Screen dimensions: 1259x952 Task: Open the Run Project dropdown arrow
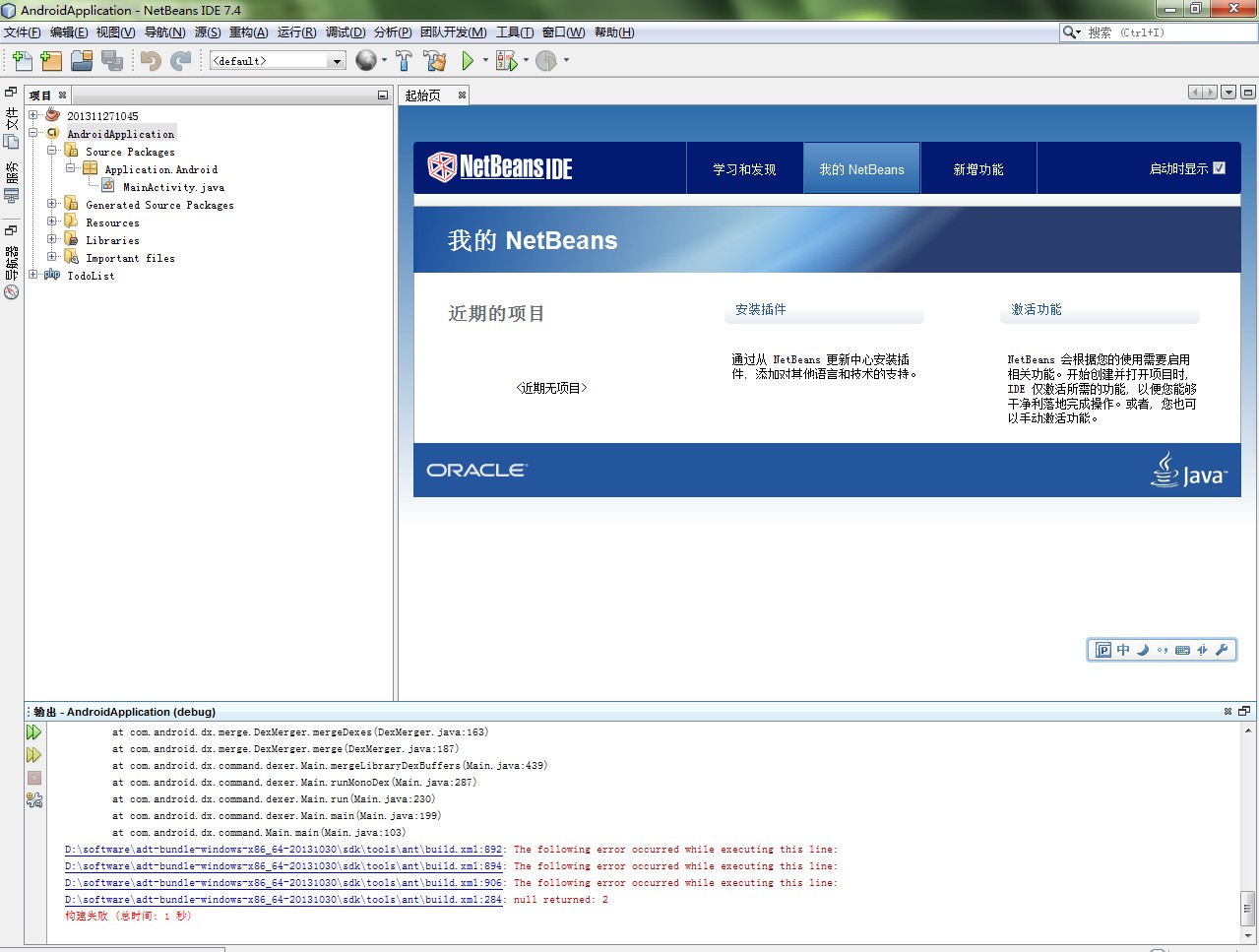tap(485, 61)
